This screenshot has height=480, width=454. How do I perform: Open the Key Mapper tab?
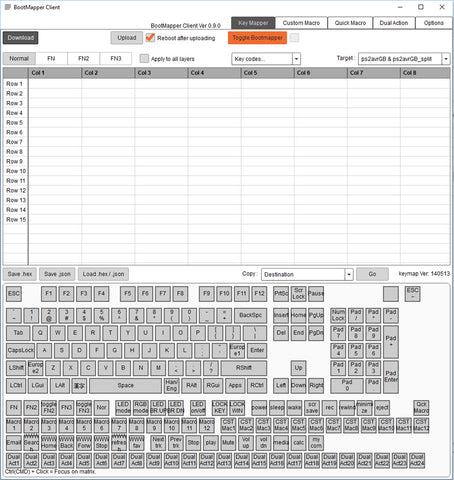253,23
